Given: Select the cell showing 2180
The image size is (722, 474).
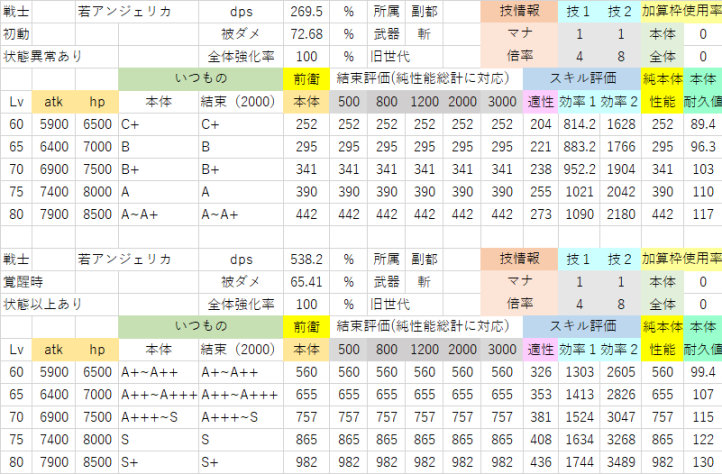Looking at the screenshot, I should [621, 215].
